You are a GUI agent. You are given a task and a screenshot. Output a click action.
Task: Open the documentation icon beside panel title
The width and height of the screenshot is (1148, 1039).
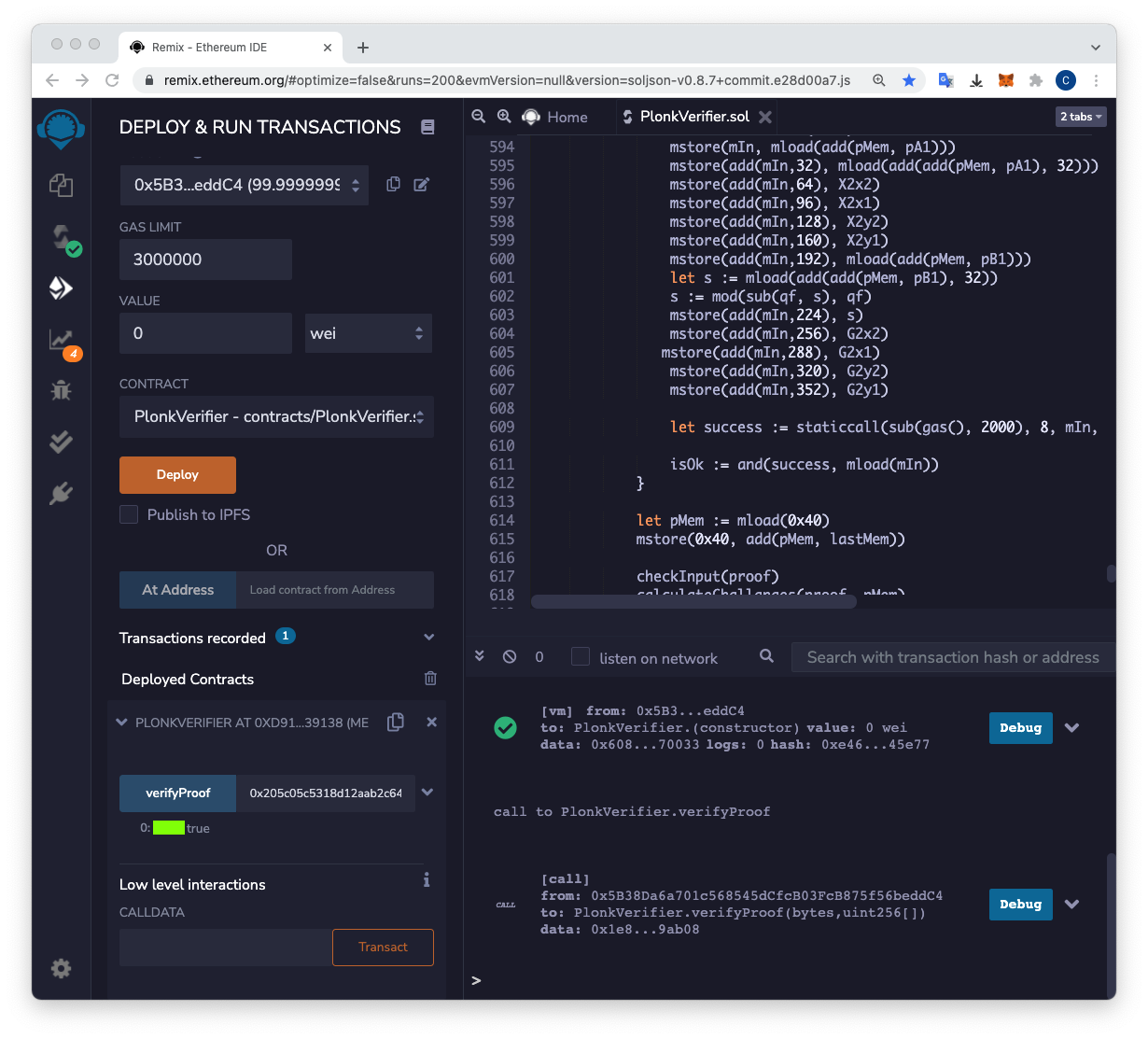tap(427, 127)
